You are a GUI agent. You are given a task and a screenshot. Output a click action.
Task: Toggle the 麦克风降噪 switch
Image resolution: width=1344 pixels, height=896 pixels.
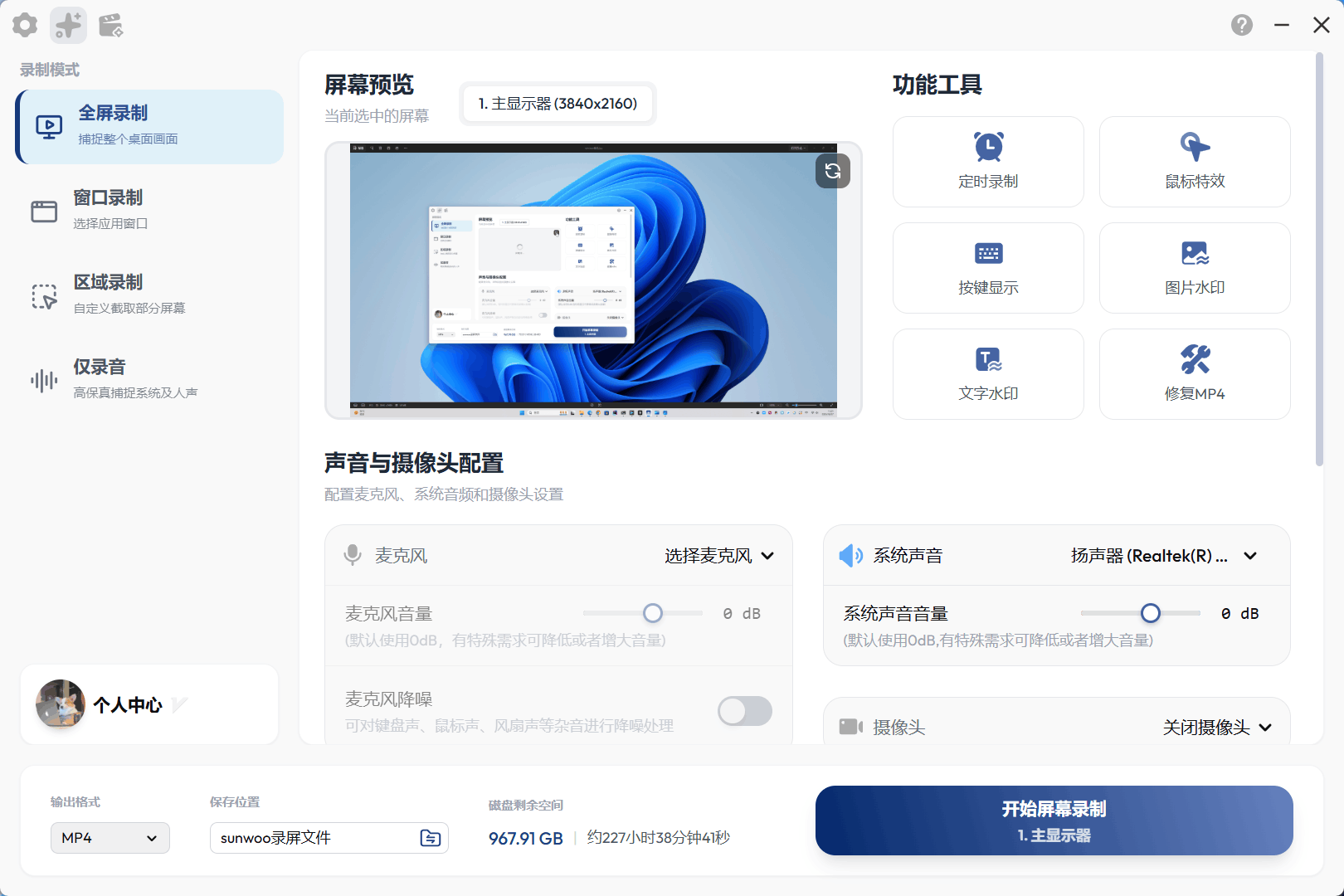coord(745,711)
